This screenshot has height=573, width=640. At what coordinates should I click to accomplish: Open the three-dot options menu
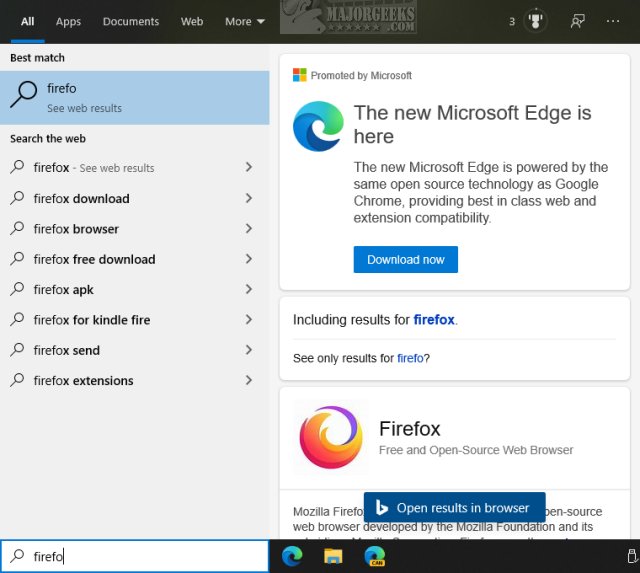613,21
